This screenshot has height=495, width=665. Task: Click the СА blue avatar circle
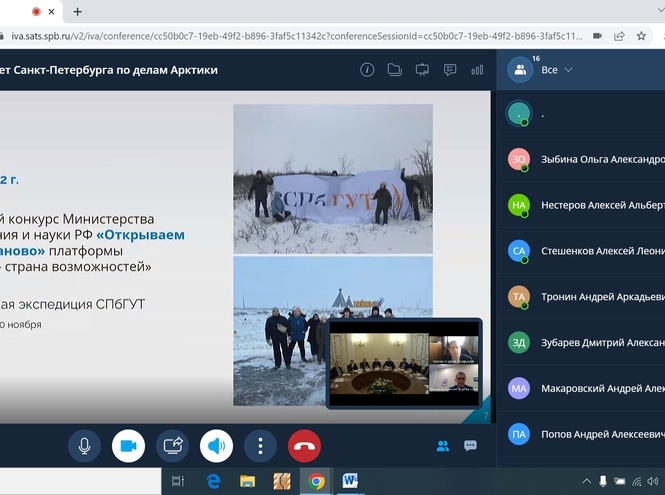click(x=519, y=251)
